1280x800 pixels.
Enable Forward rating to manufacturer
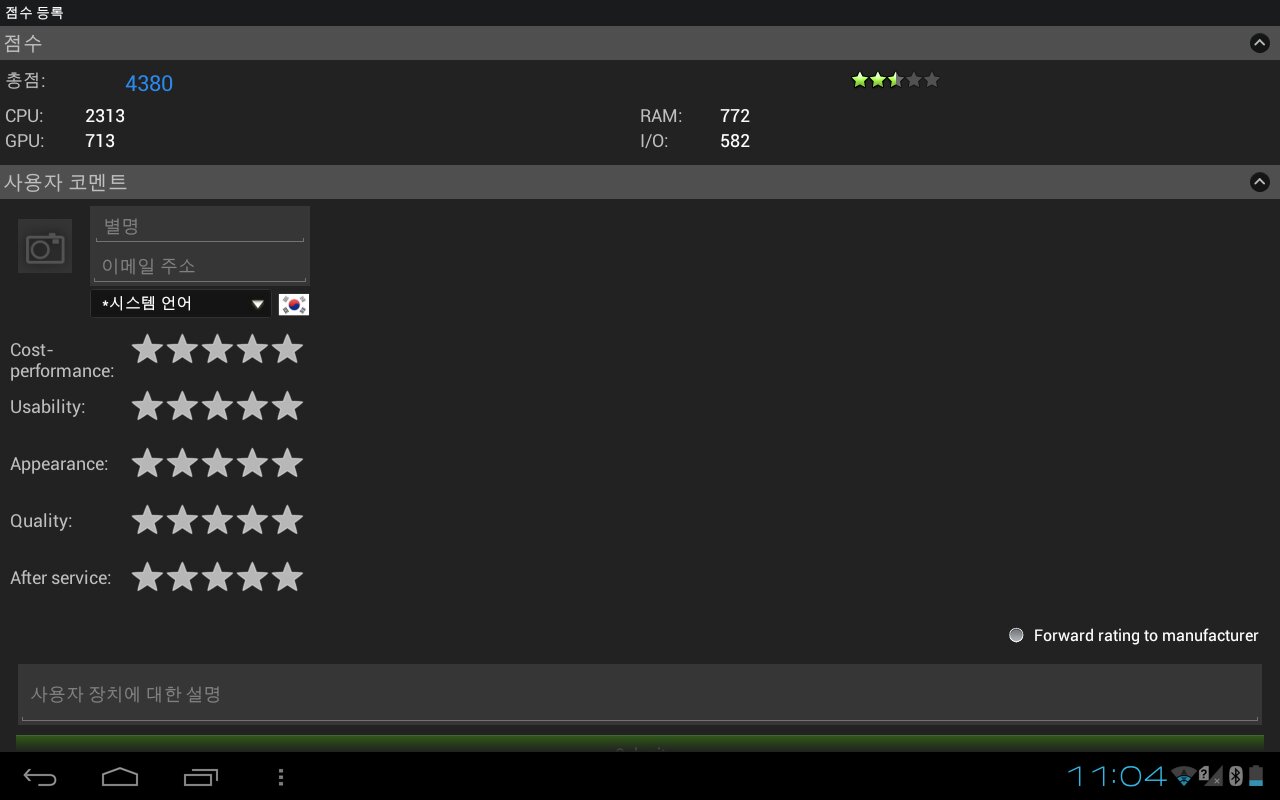[x=1016, y=635]
